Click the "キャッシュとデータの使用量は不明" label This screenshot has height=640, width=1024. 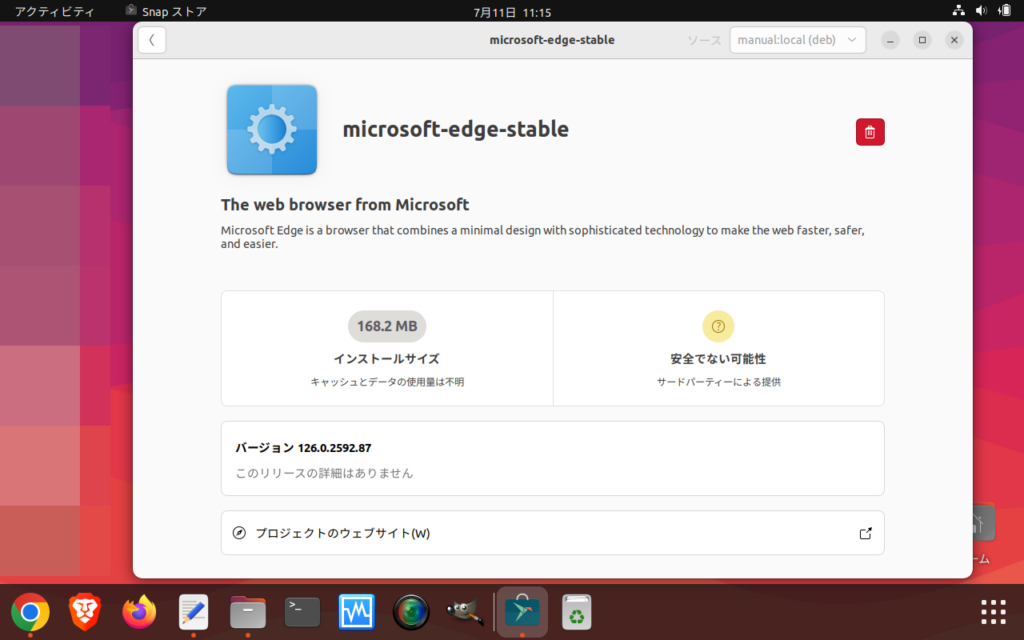(x=387, y=382)
